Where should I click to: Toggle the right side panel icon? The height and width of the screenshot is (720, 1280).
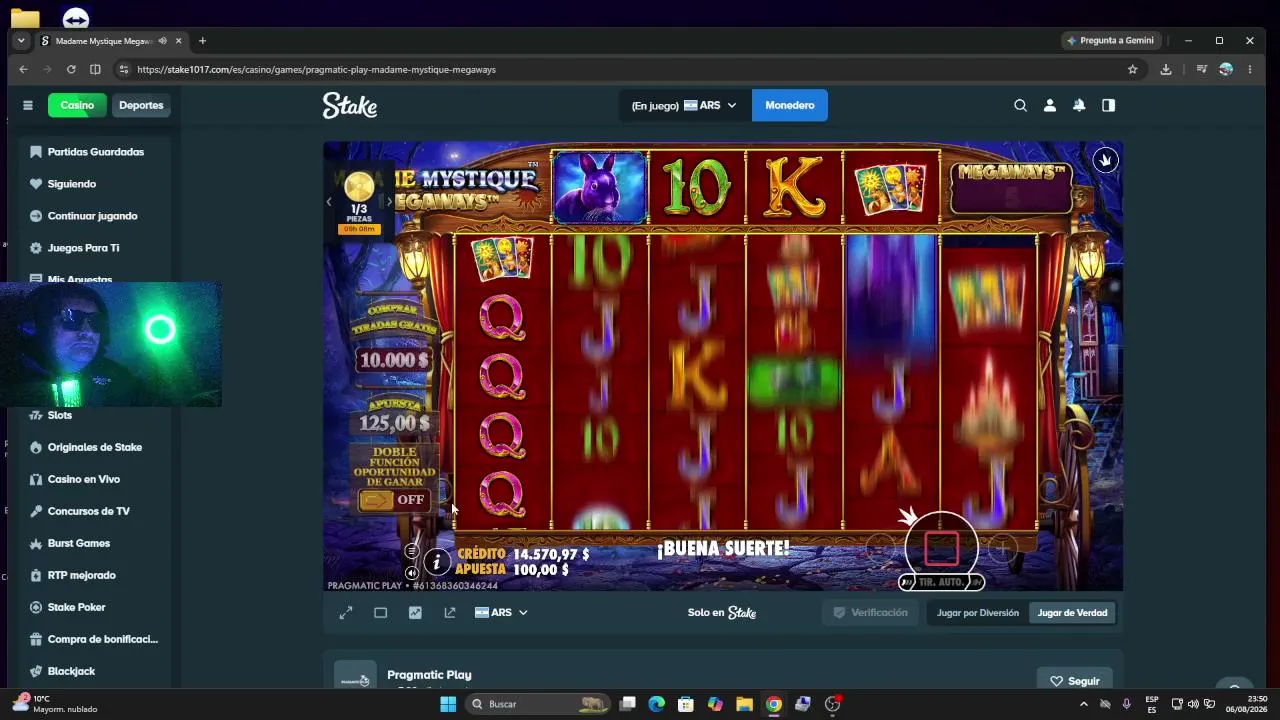point(1108,105)
